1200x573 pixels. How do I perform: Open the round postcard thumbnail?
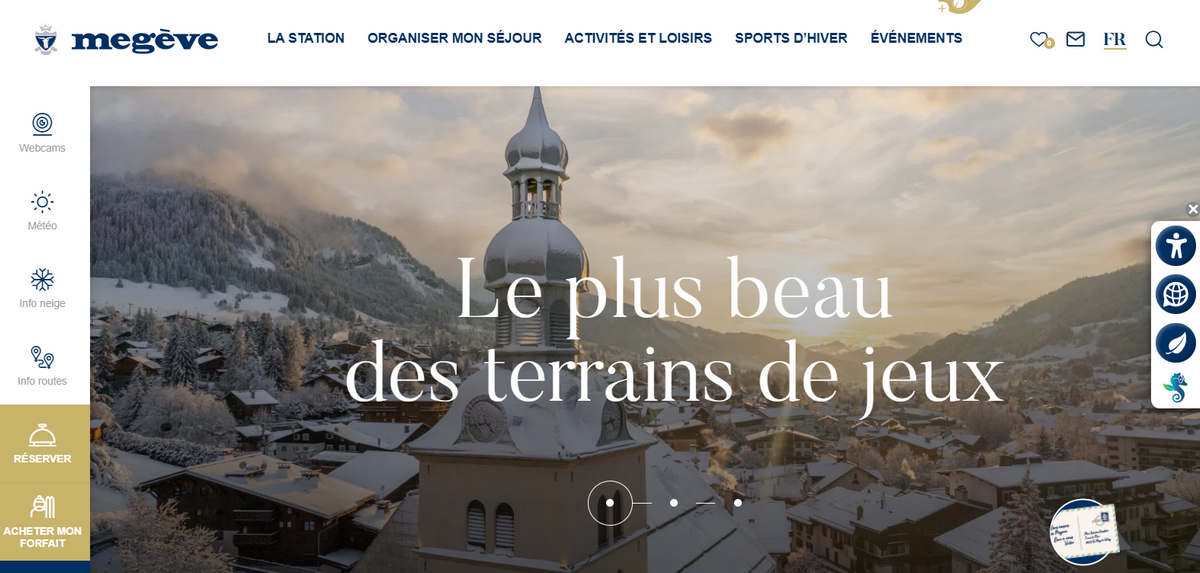(1084, 532)
